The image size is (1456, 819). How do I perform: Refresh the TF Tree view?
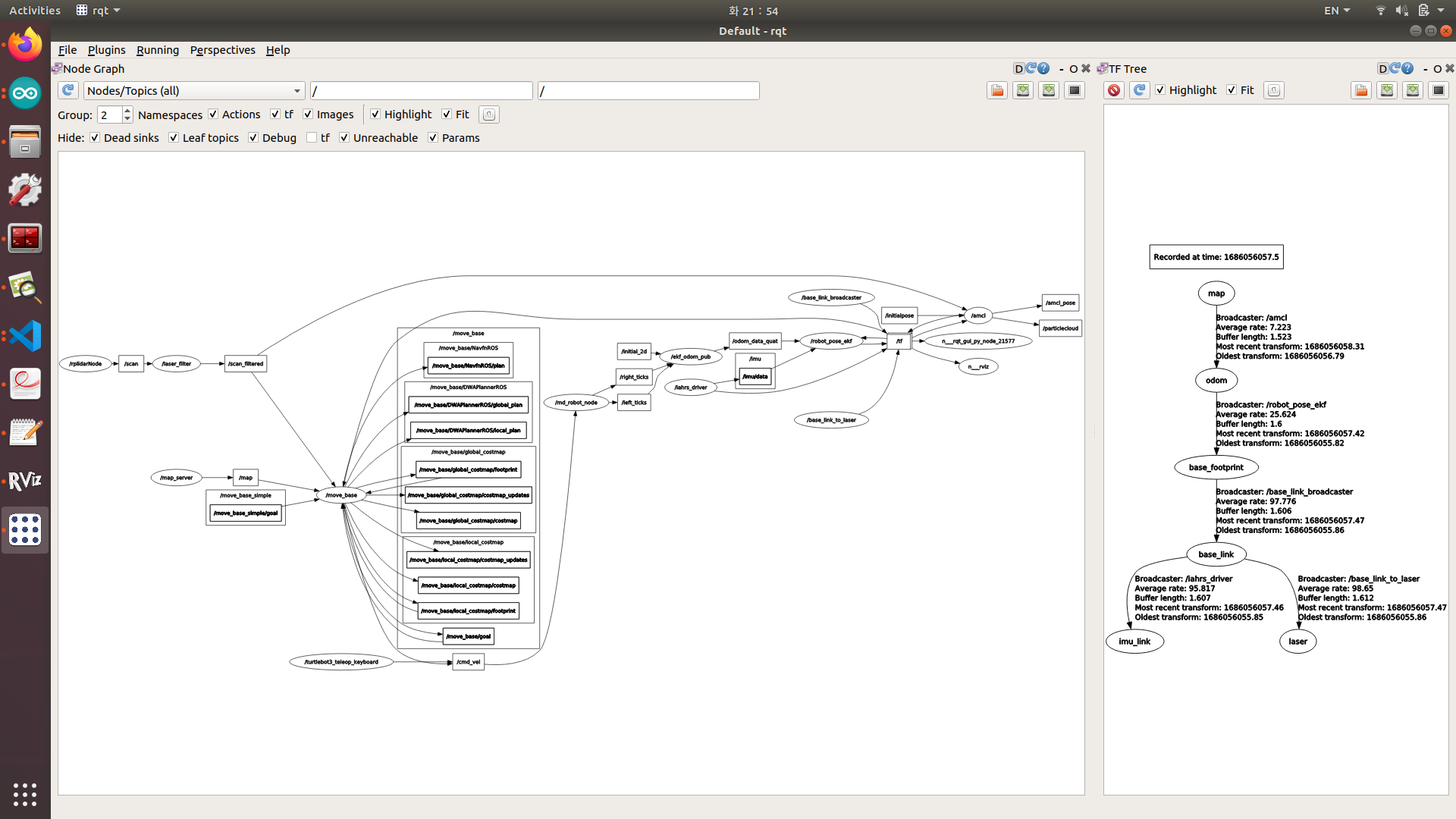[x=1139, y=90]
